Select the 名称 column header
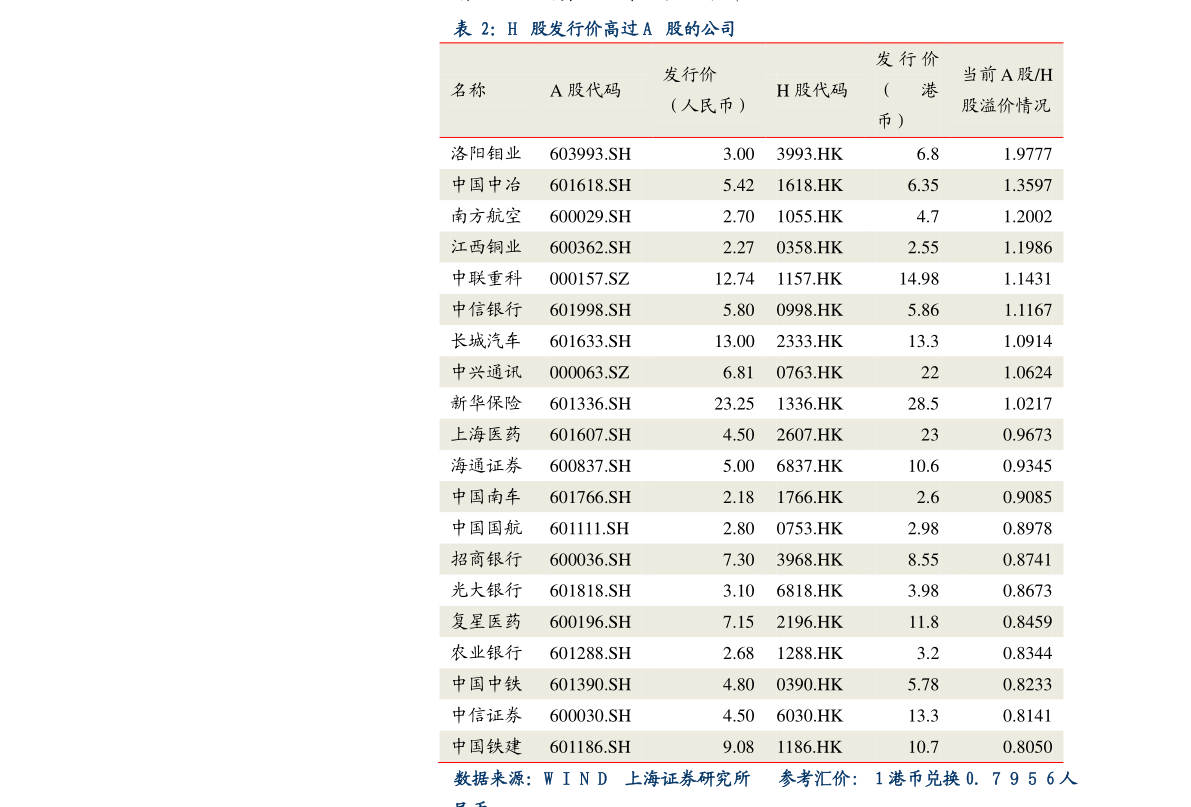The width and height of the screenshot is (1191, 807). click(468, 90)
